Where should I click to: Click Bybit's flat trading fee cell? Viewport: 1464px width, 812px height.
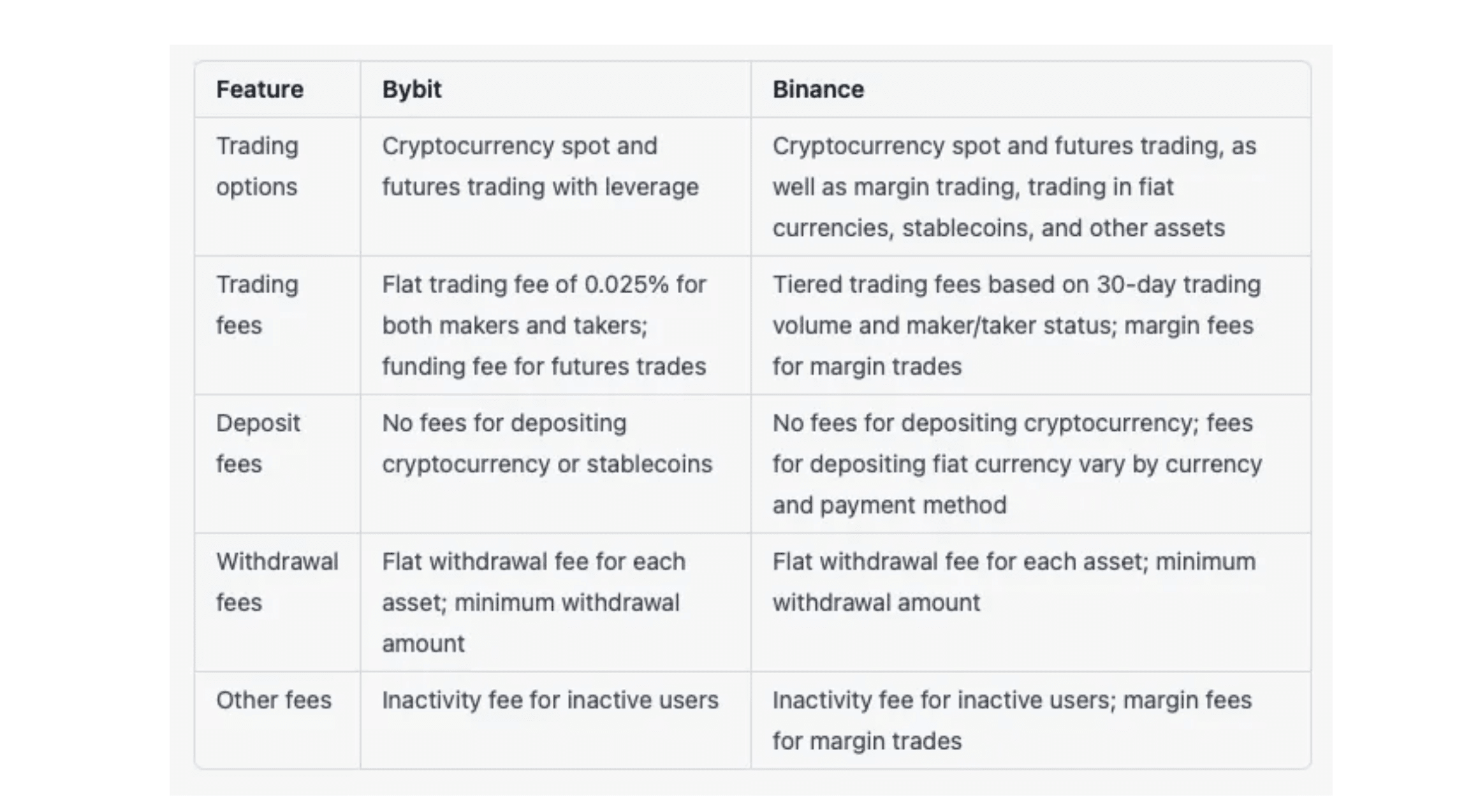544,325
